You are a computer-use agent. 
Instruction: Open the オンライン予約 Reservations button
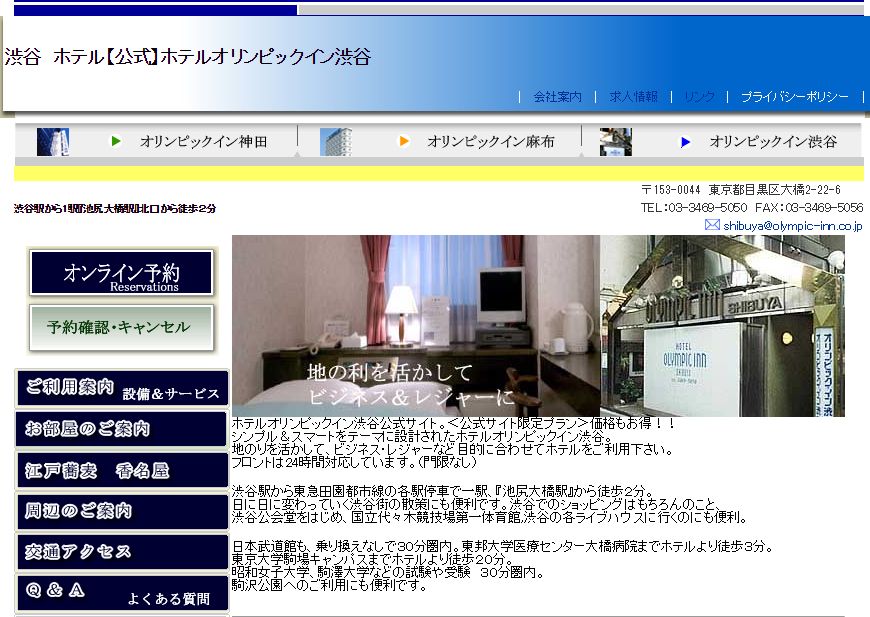(122, 272)
